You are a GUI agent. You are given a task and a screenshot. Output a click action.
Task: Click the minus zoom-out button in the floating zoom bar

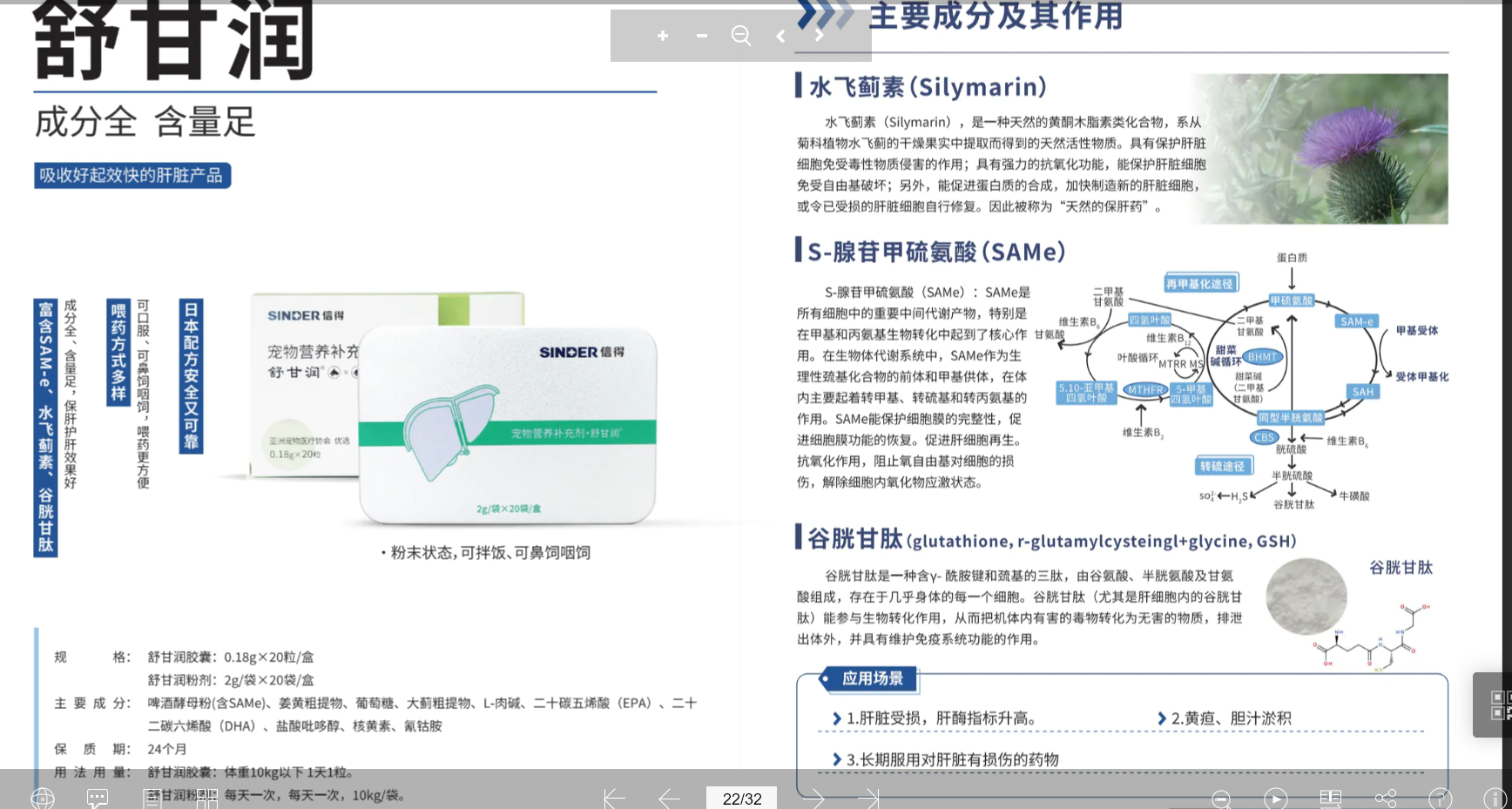click(x=702, y=36)
